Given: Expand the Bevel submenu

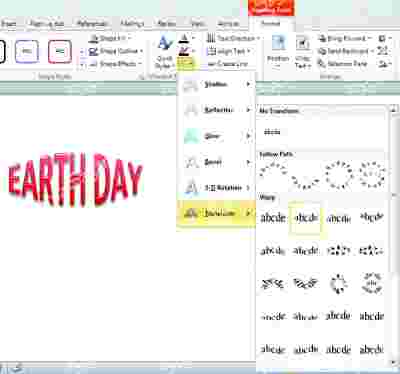Looking at the screenshot, I should click(217, 162).
